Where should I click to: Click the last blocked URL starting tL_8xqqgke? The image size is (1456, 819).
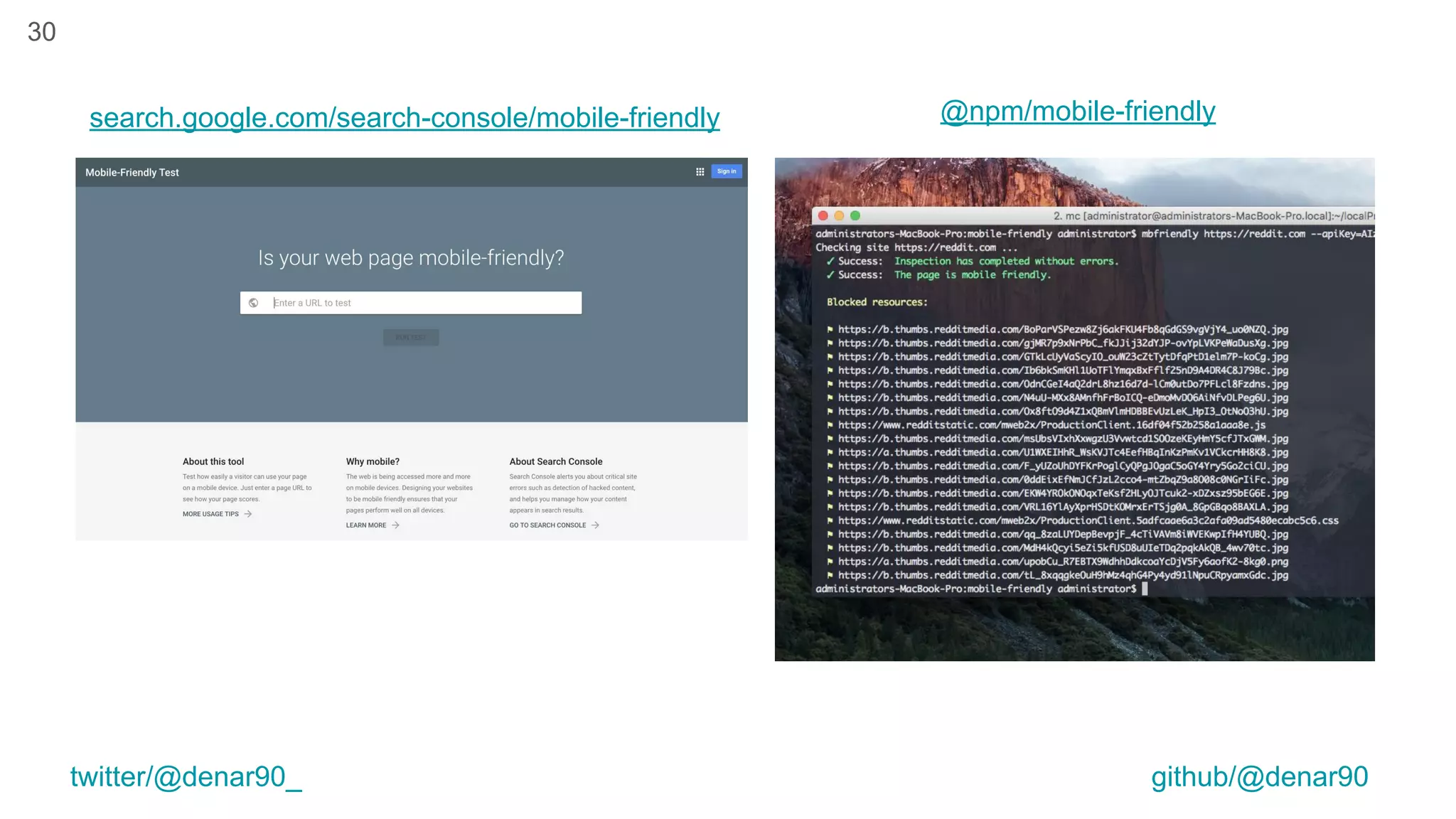(x=1063, y=575)
